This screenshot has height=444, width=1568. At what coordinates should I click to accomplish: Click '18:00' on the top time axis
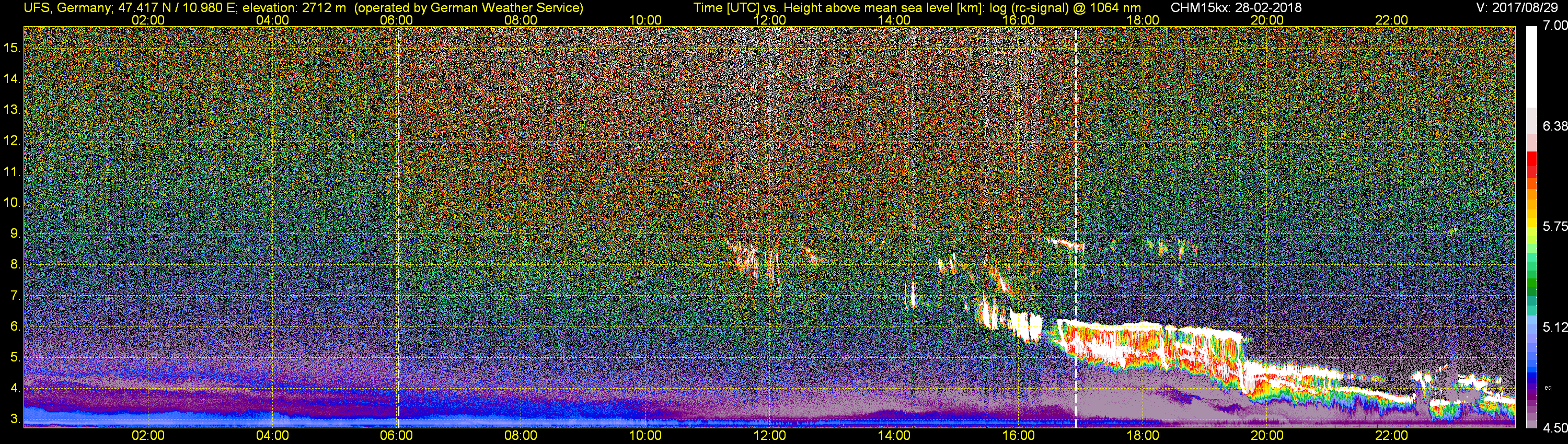[x=1143, y=20]
